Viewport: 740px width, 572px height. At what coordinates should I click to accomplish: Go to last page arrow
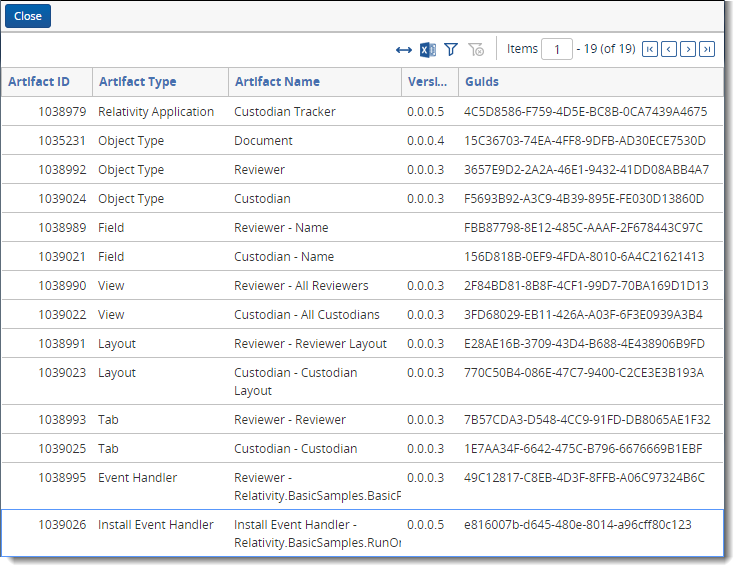tap(707, 49)
